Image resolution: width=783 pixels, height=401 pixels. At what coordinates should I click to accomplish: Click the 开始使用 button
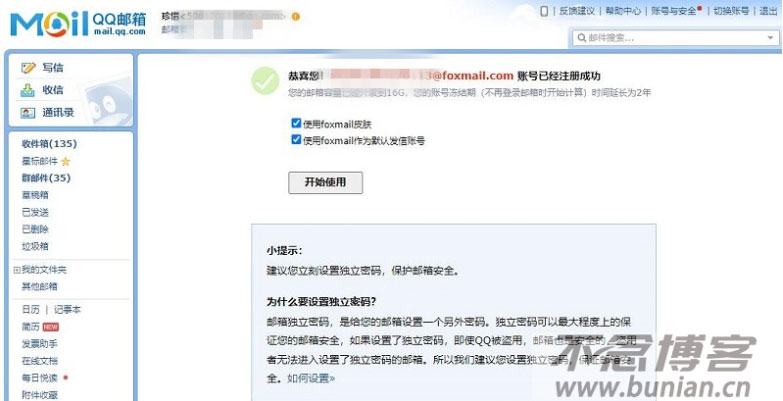click(326, 183)
